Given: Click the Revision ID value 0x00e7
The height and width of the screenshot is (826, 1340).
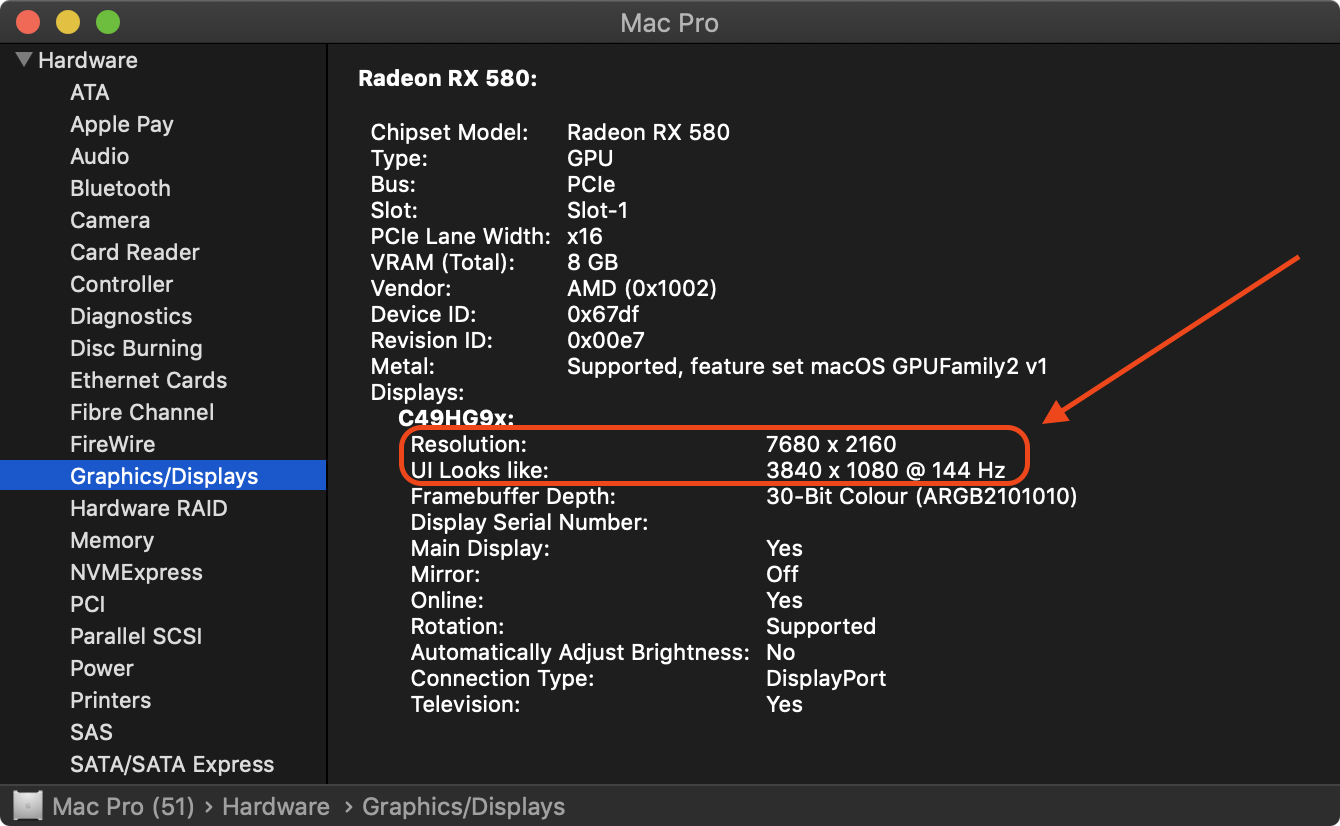Looking at the screenshot, I should (606, 340).
